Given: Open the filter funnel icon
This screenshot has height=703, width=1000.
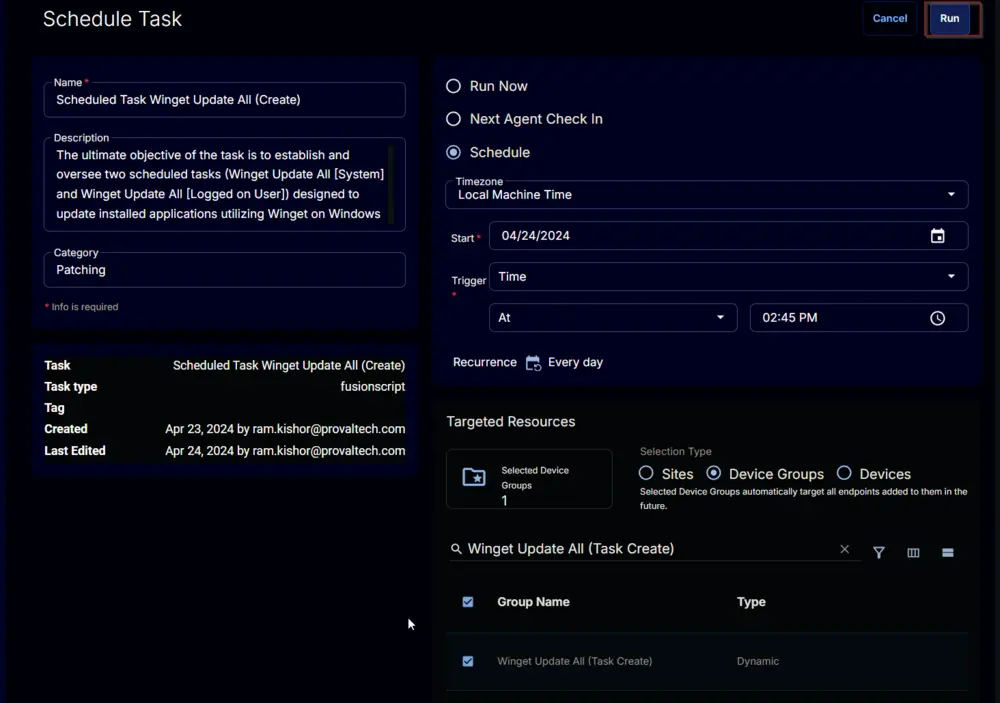Looking at the screenshot, I should tap(878, 552).
